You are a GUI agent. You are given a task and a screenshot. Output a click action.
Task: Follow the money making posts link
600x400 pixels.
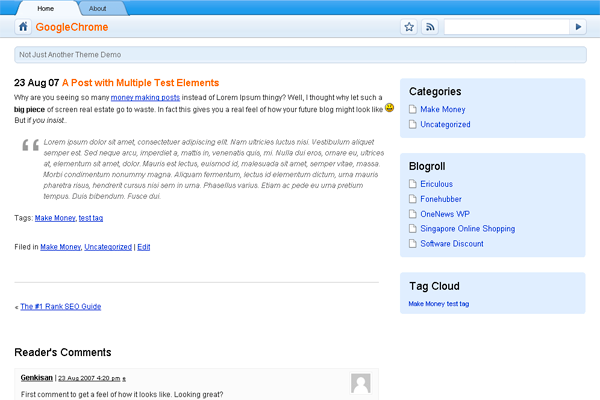coord(145,98)
